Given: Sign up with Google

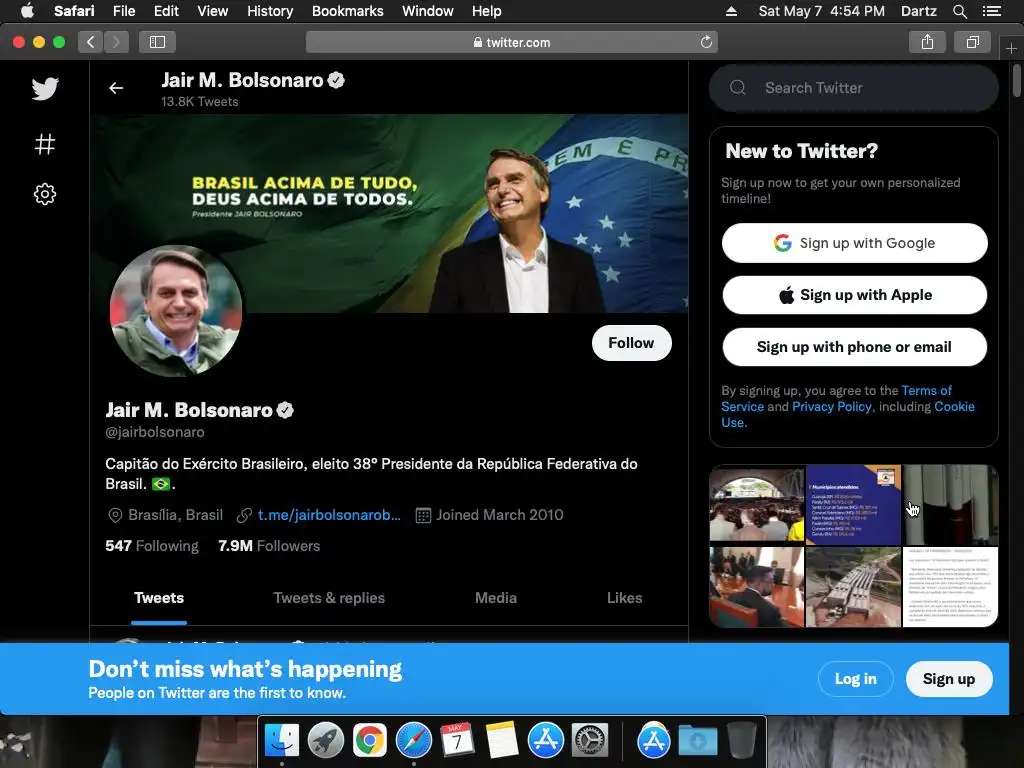Looking at the screenshot, I should click(x=854, y=243).
